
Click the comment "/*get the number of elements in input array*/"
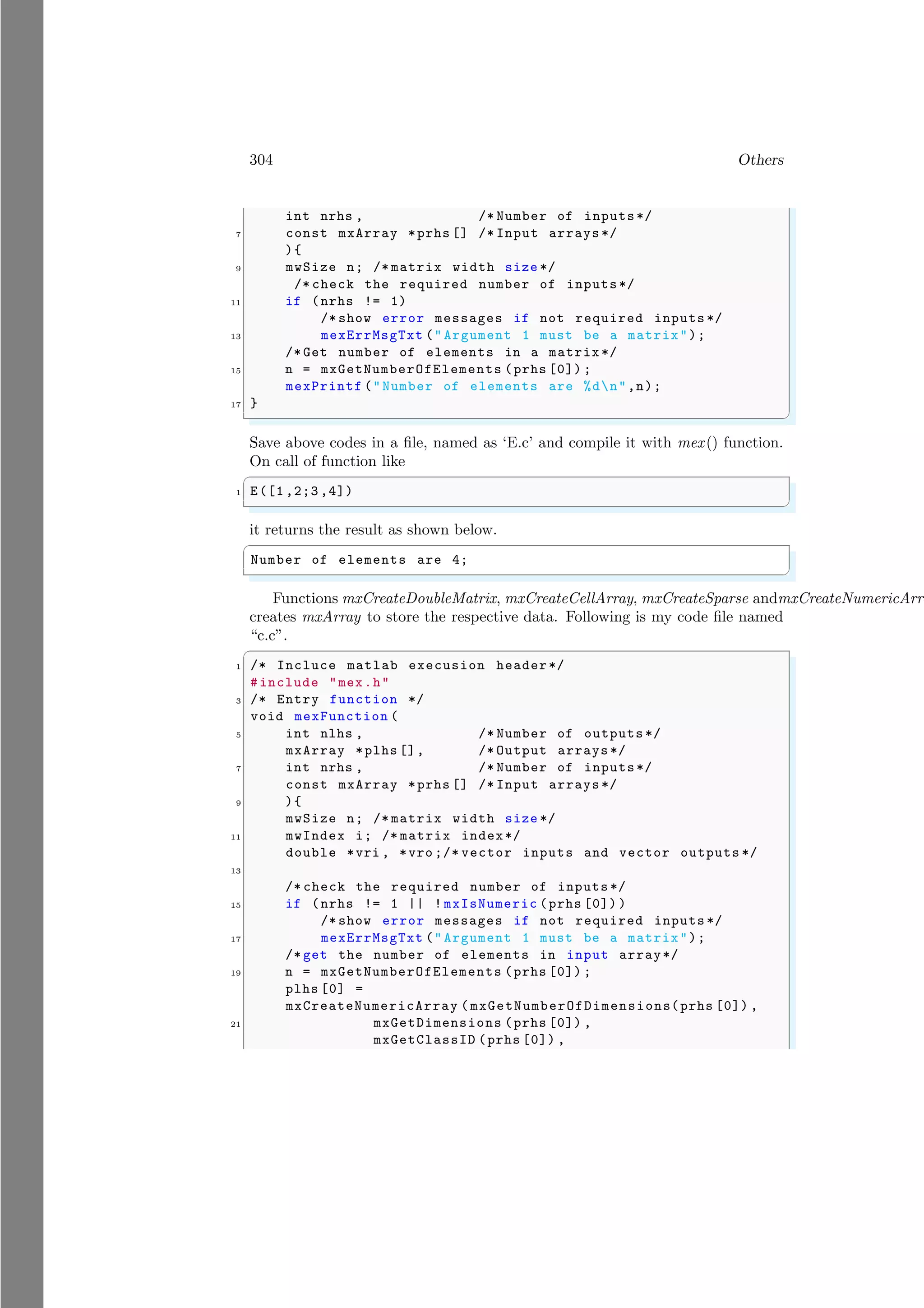click(x=482, y=955)
